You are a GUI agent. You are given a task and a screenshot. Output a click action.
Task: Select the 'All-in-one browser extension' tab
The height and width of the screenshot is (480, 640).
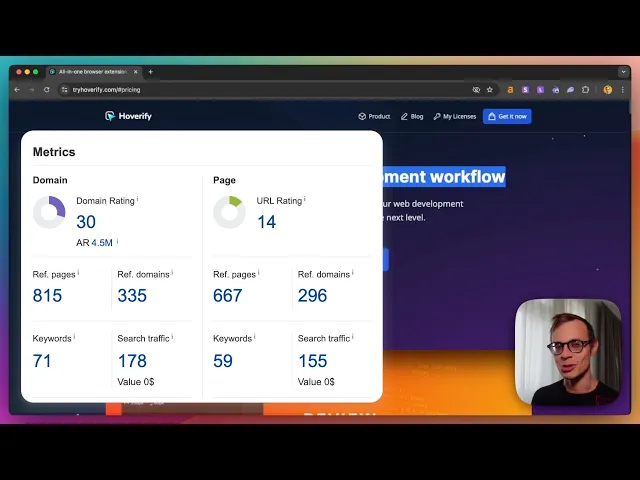pyautogui.click(x=93, y=72)
